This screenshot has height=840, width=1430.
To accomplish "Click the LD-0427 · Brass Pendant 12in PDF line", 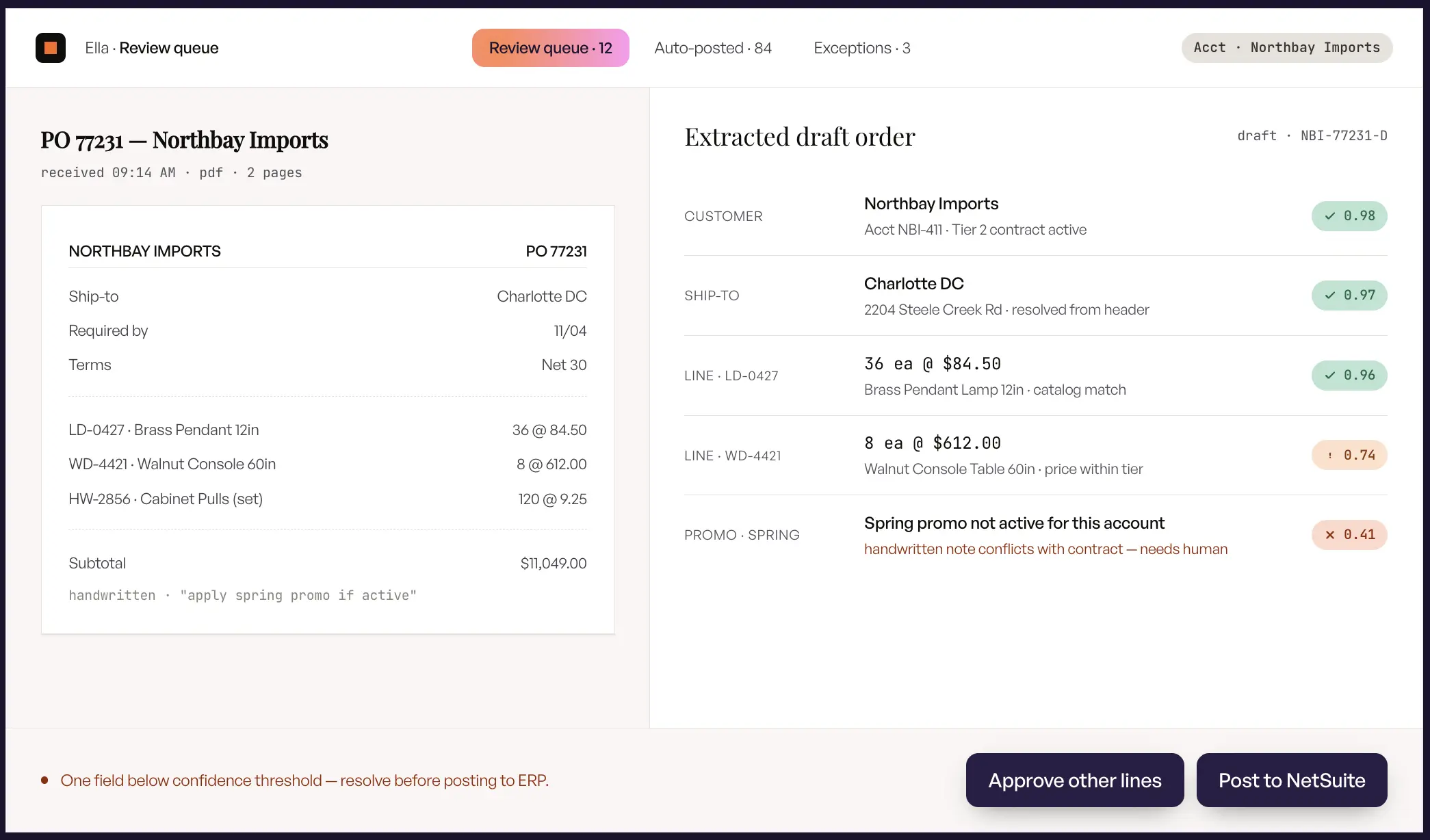I will (x=164, y=430).
